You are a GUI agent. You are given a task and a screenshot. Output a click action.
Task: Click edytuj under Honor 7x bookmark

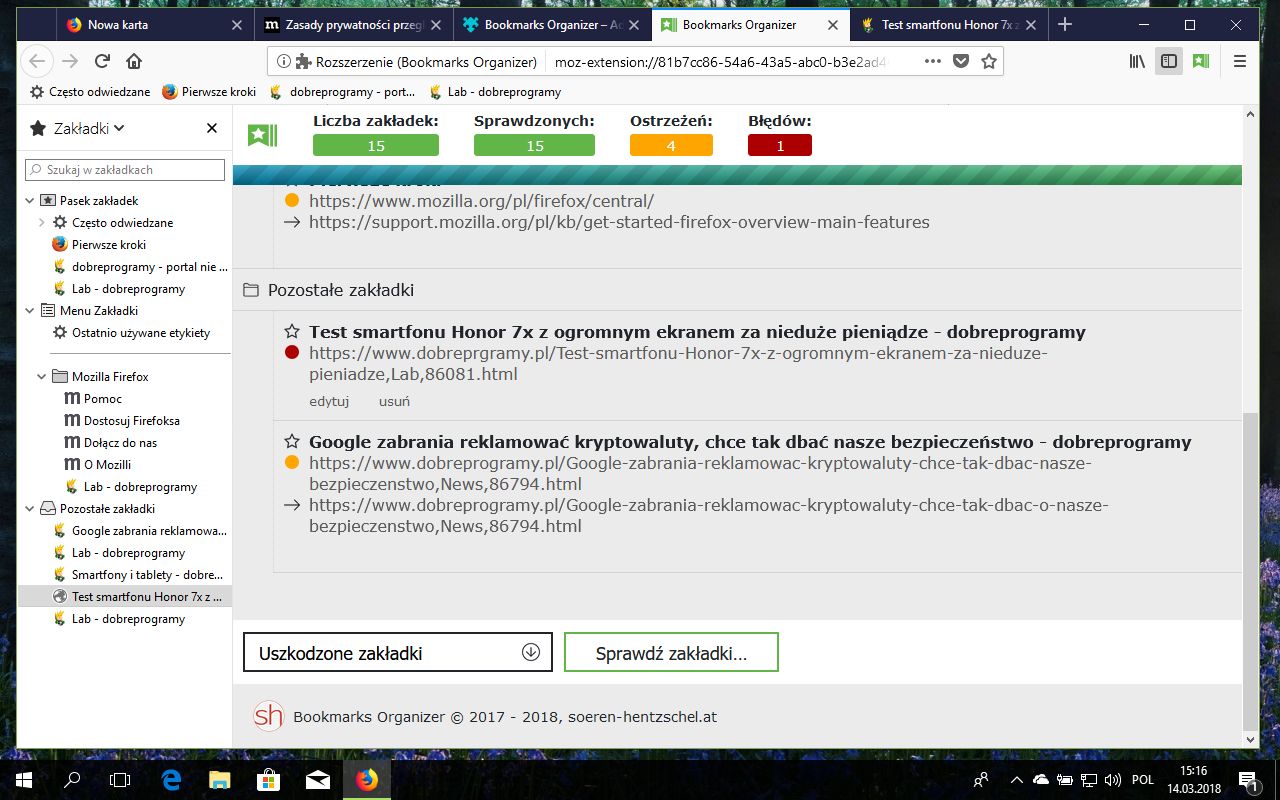(x=329, y=401)
